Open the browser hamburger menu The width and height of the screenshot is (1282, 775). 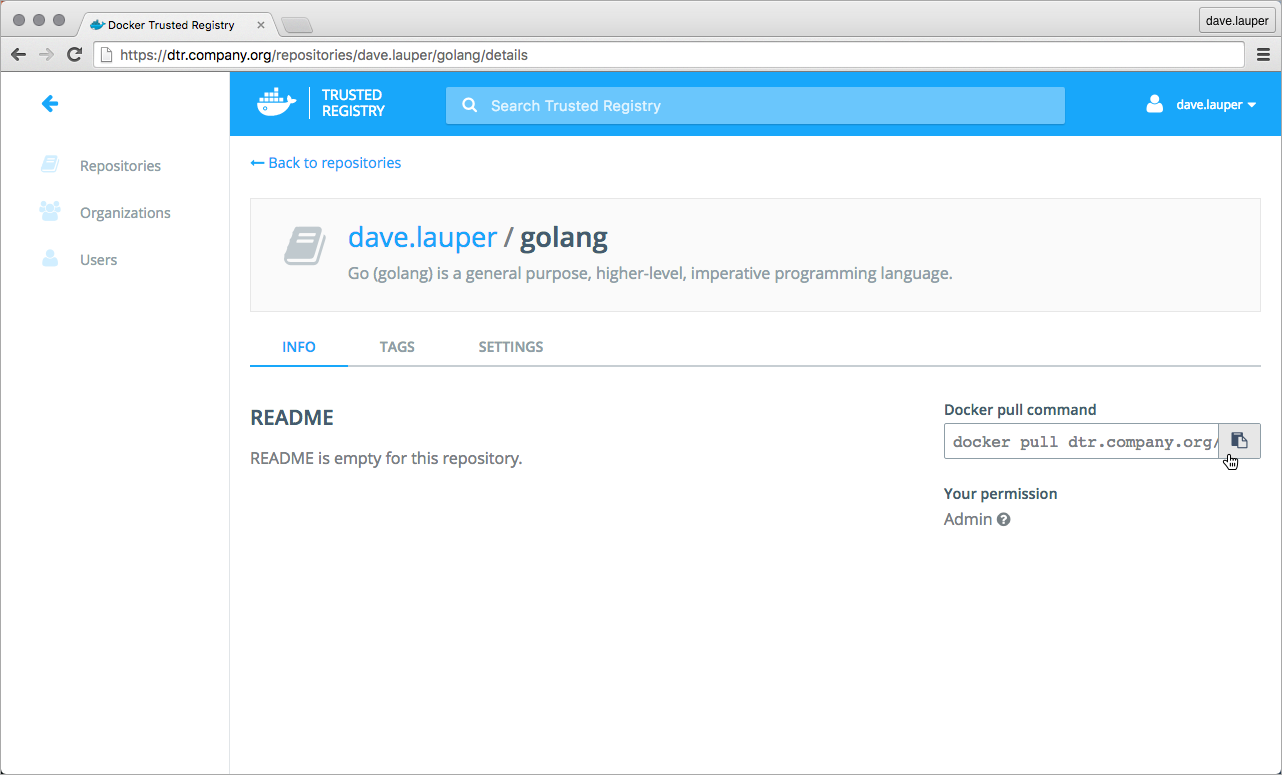coord(1263,55)
